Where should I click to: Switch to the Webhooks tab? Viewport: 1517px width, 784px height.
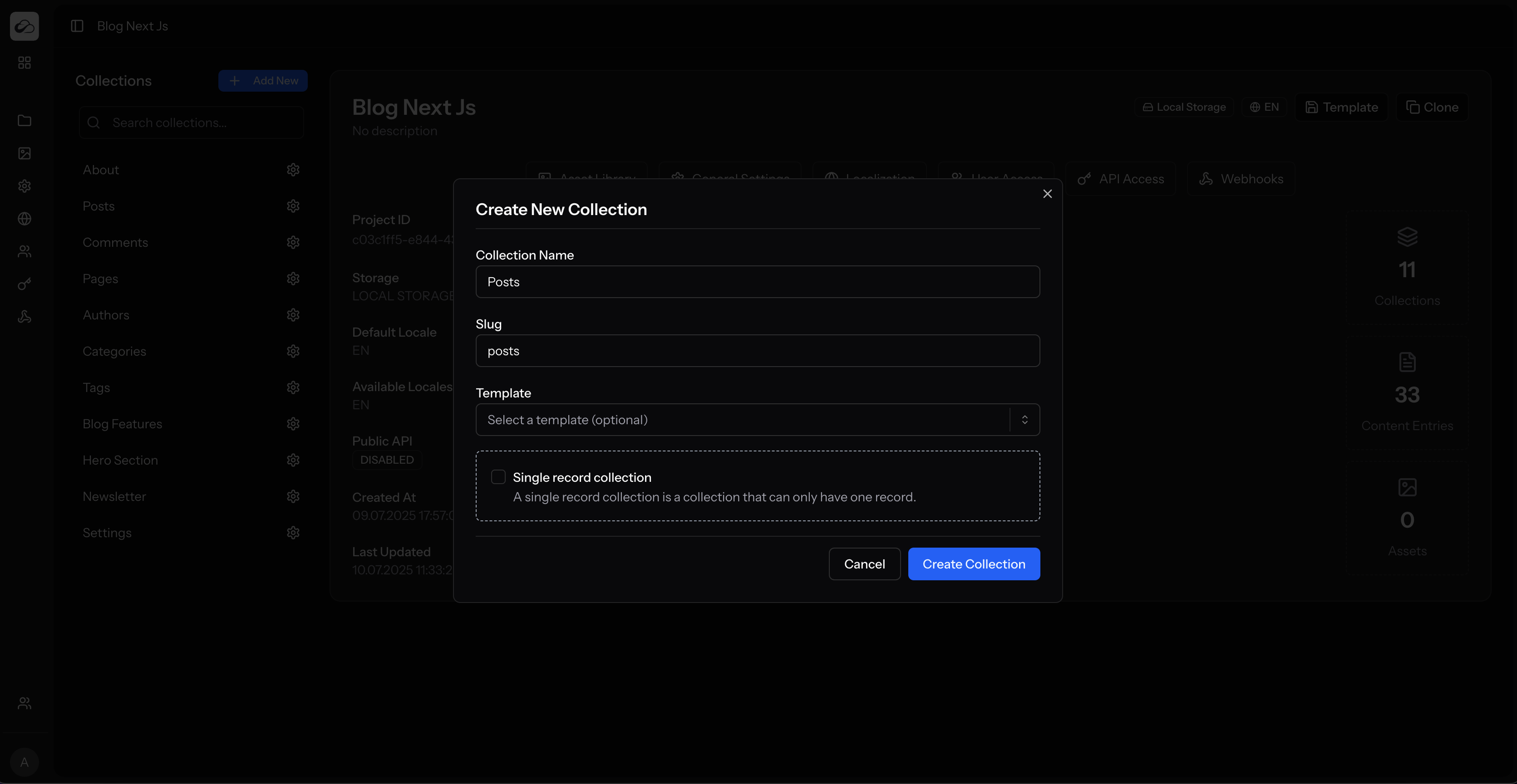click(1241, 179)
